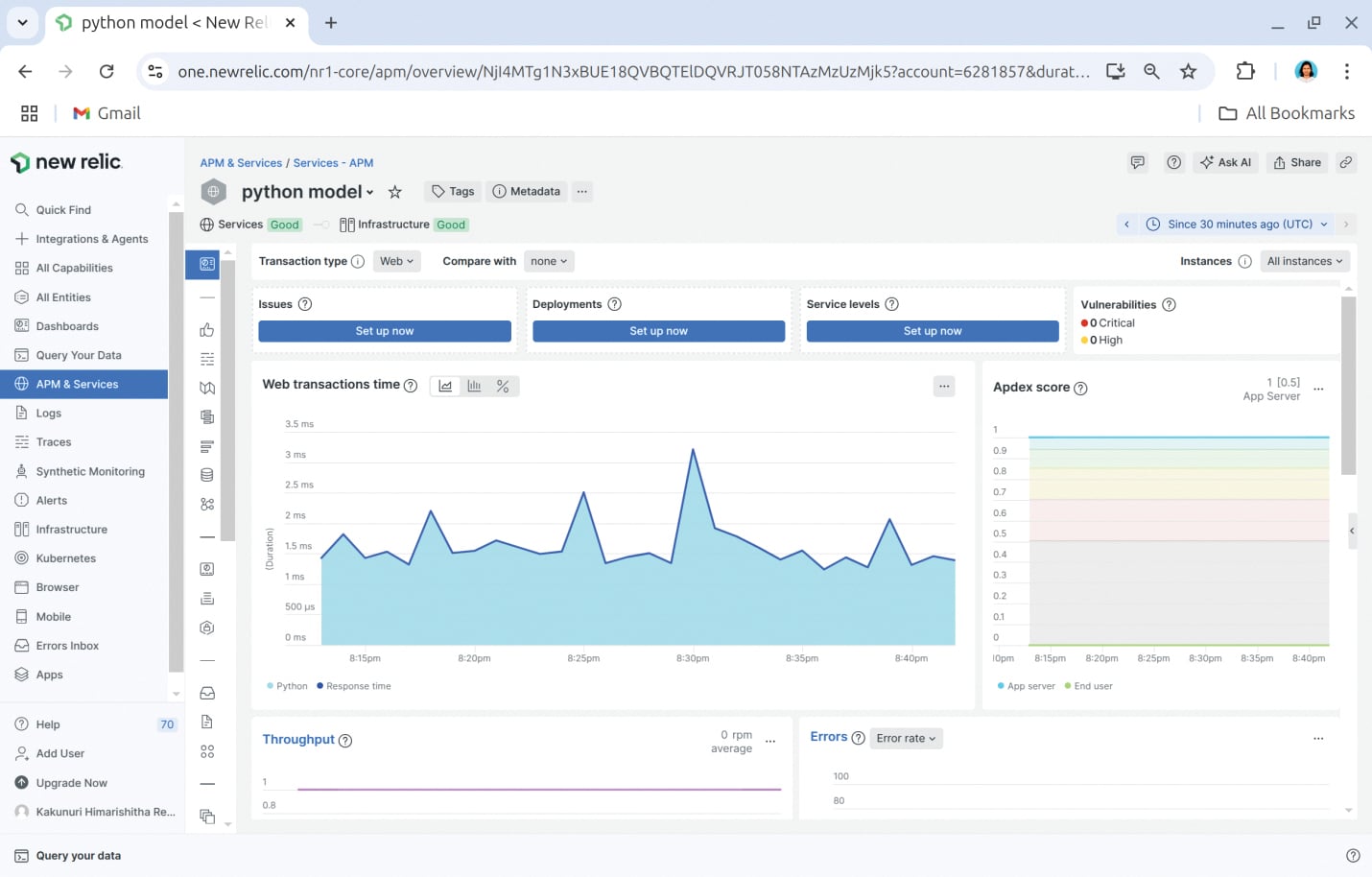Favorite the python model entity star
The height and width of the screenshot is (877, 1372).
[x=394, y=192]
